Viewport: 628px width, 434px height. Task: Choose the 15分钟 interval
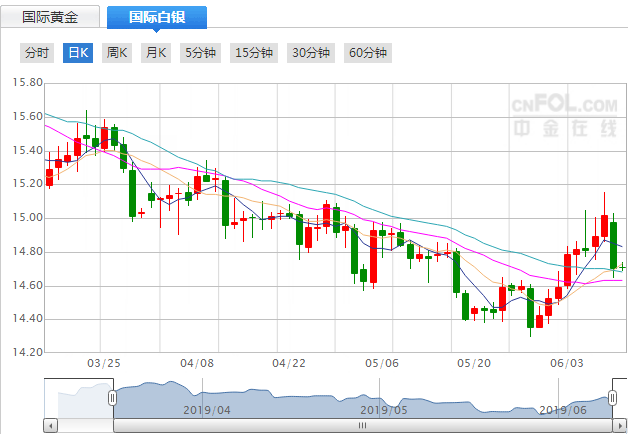click(x=253, y=53)
